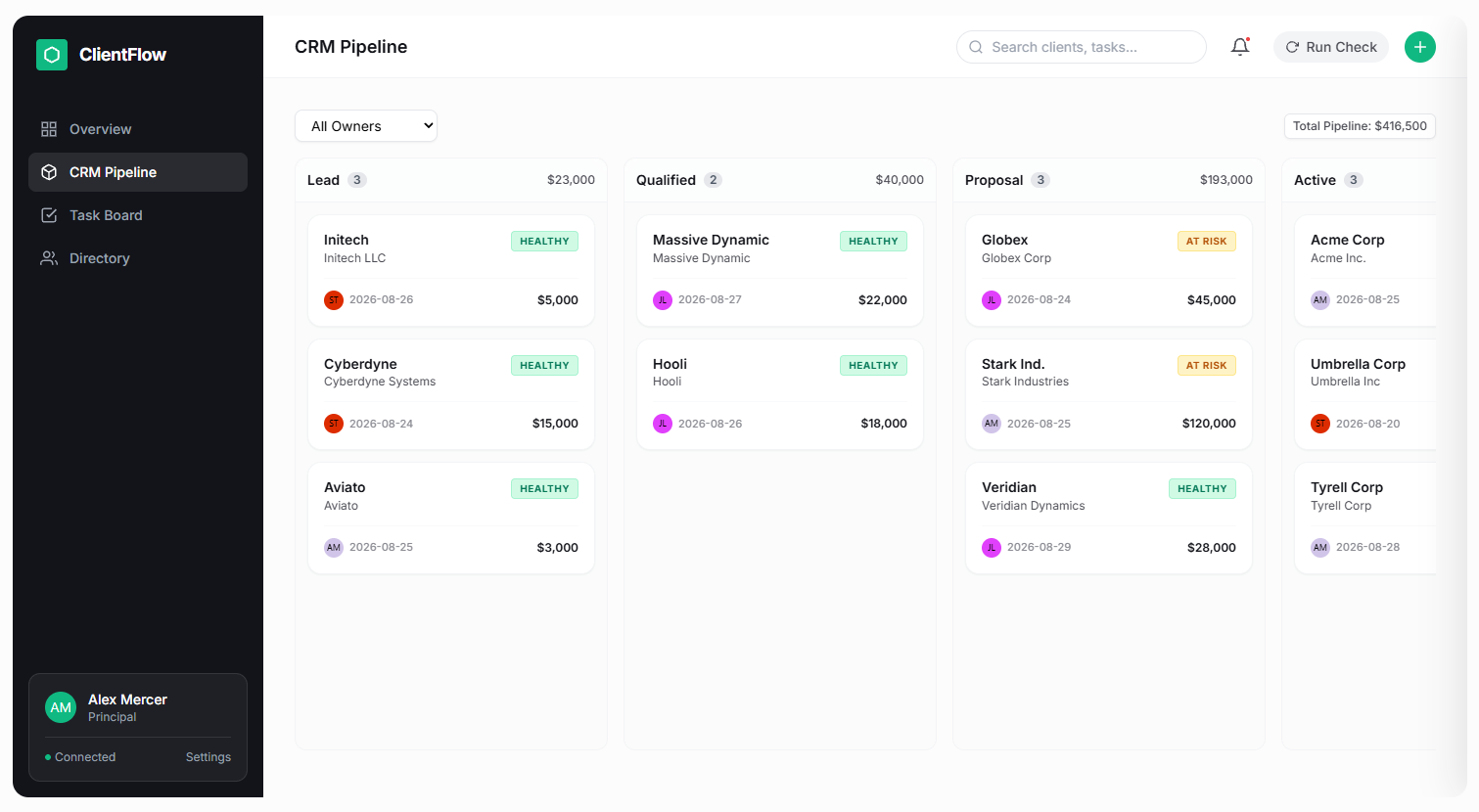The image size is (1479, 812).
Task: Go to the Directory page
Action: tap(138, 258)
